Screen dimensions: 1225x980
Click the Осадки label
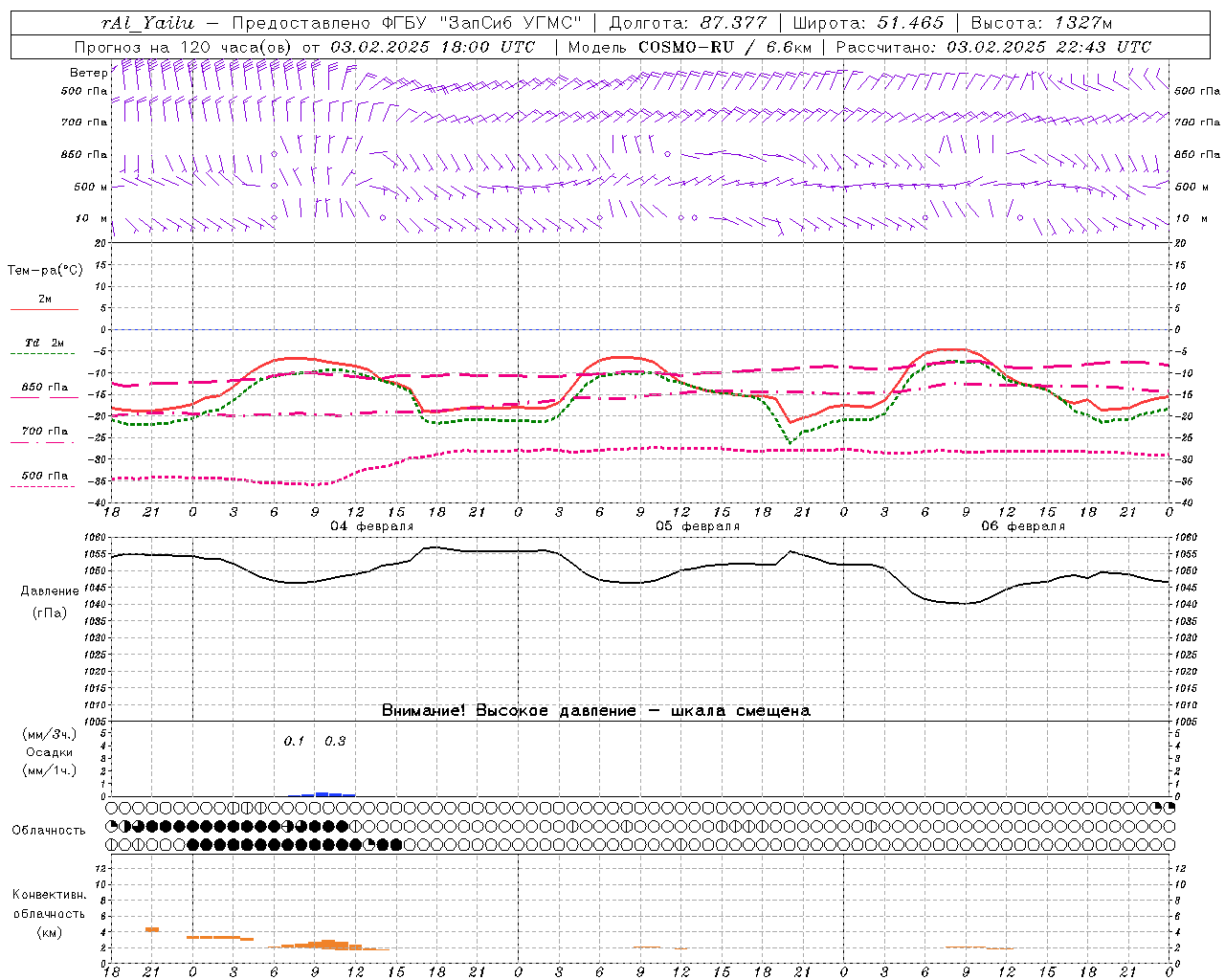pos(49,752)
